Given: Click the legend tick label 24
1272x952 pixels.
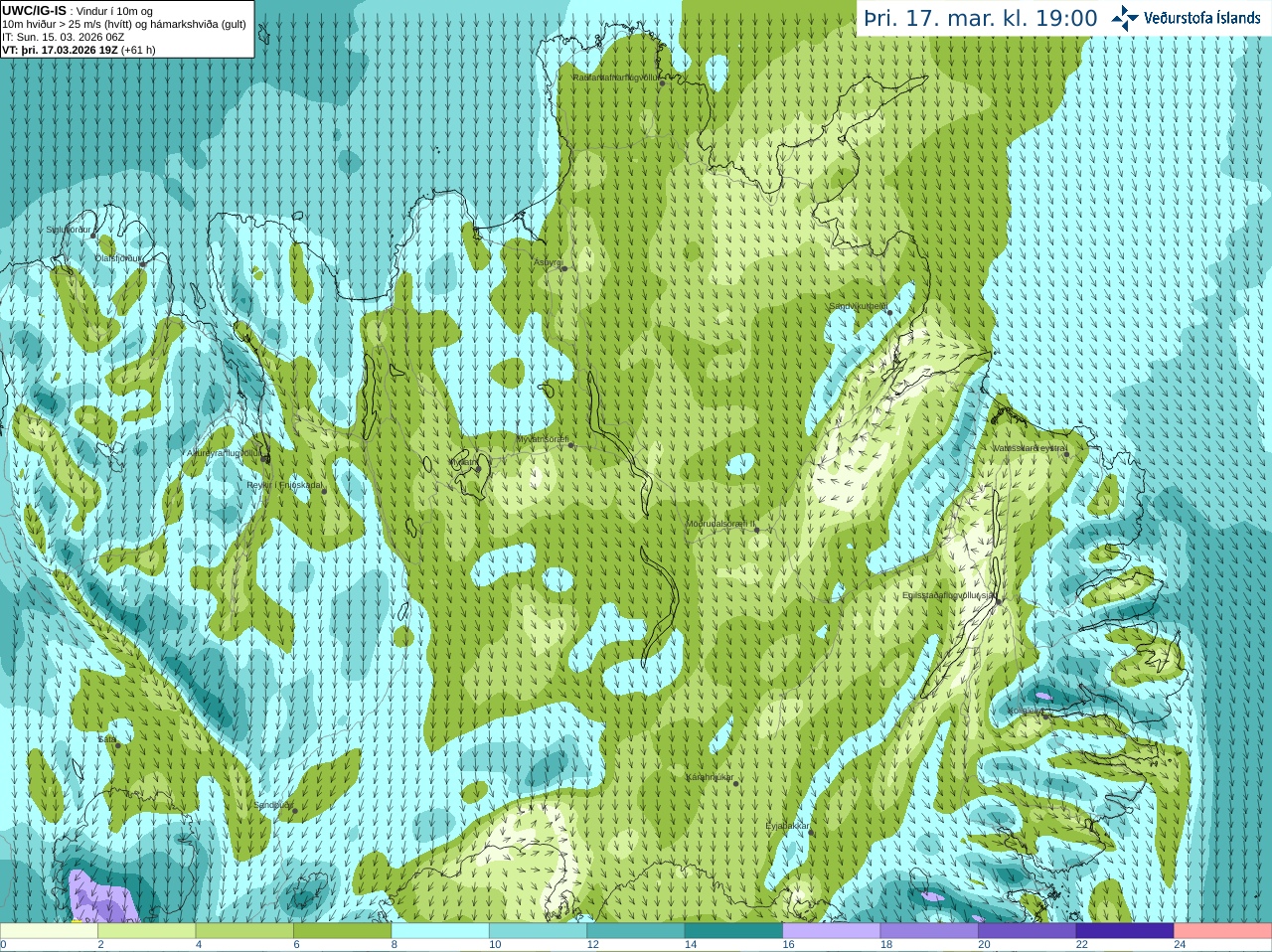Looking at the screenshot, I should (x=1180, y=945).
